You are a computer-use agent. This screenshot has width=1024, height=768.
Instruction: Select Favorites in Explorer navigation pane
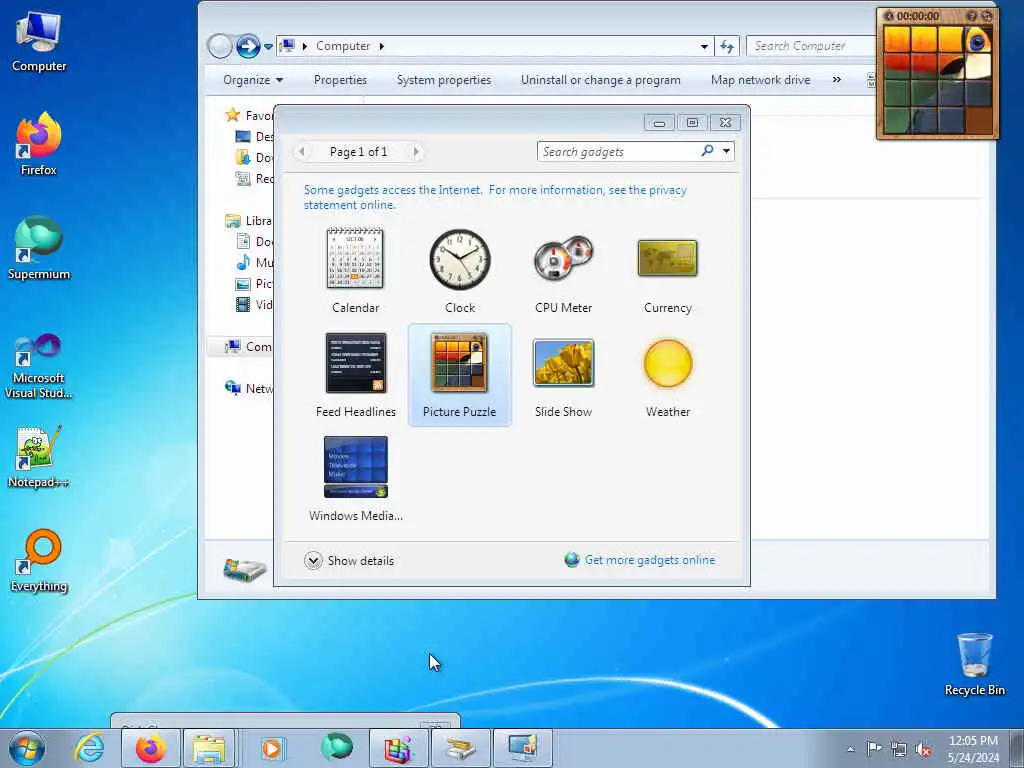249,116
